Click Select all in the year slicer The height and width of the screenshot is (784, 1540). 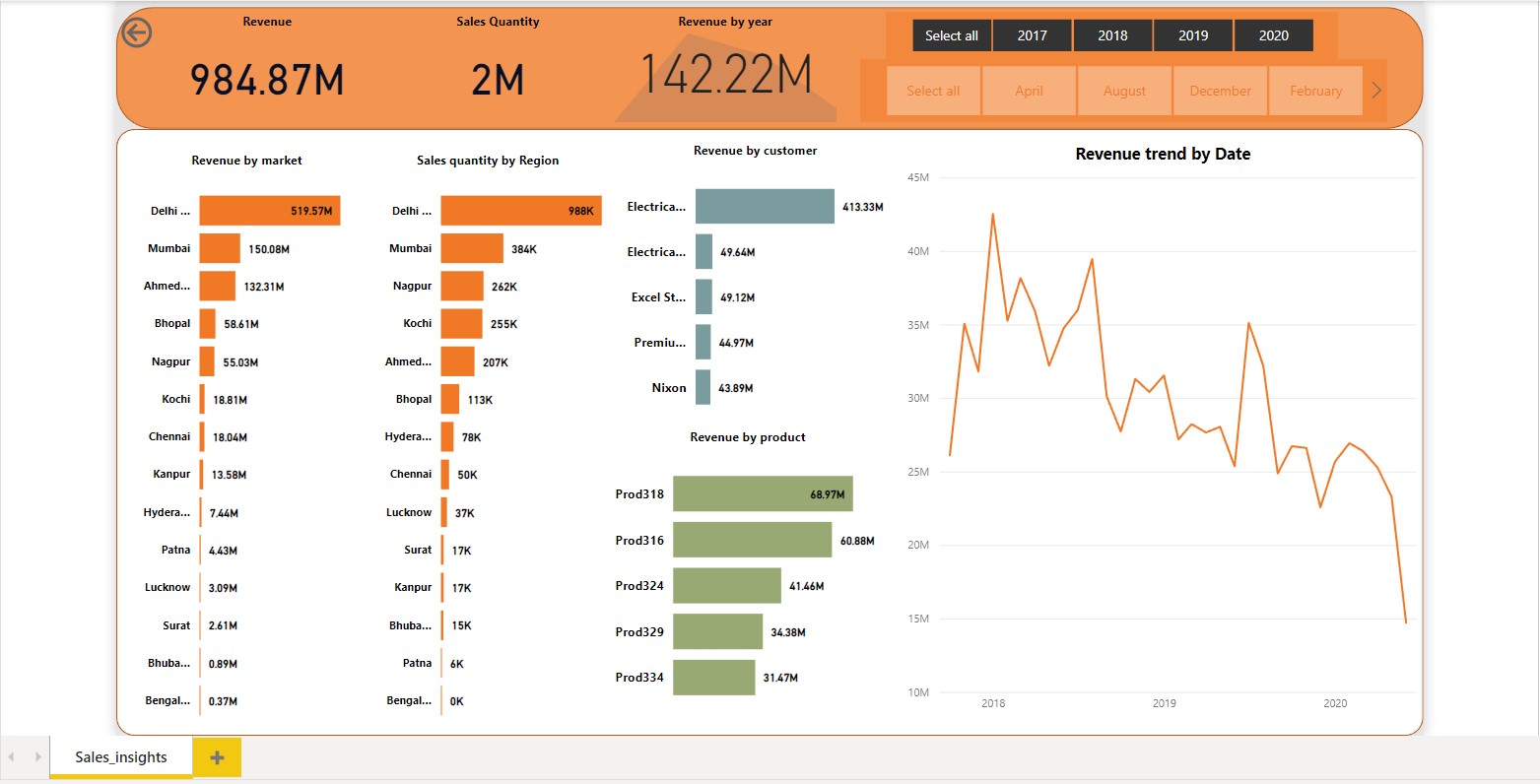(951, 34)
